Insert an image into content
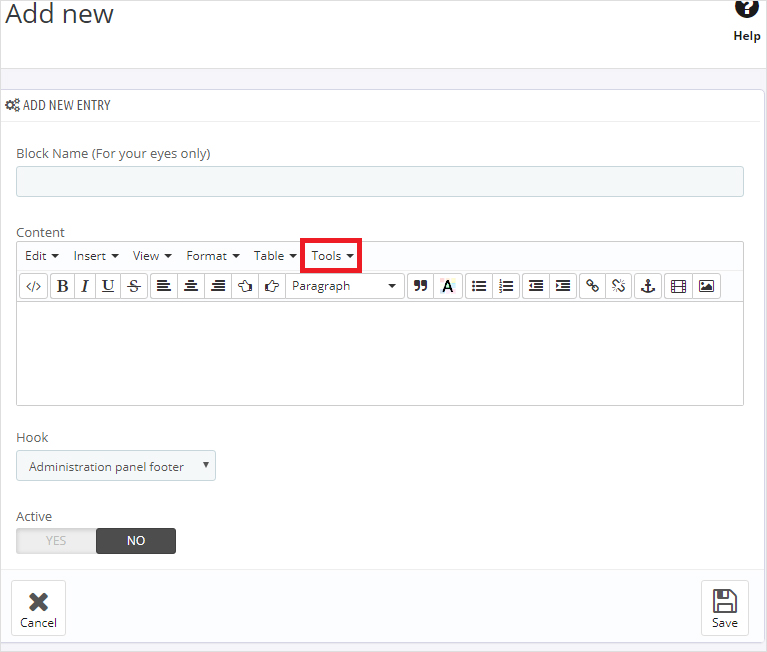The width and height of the screenshot is (767, 652). [706, 286]
